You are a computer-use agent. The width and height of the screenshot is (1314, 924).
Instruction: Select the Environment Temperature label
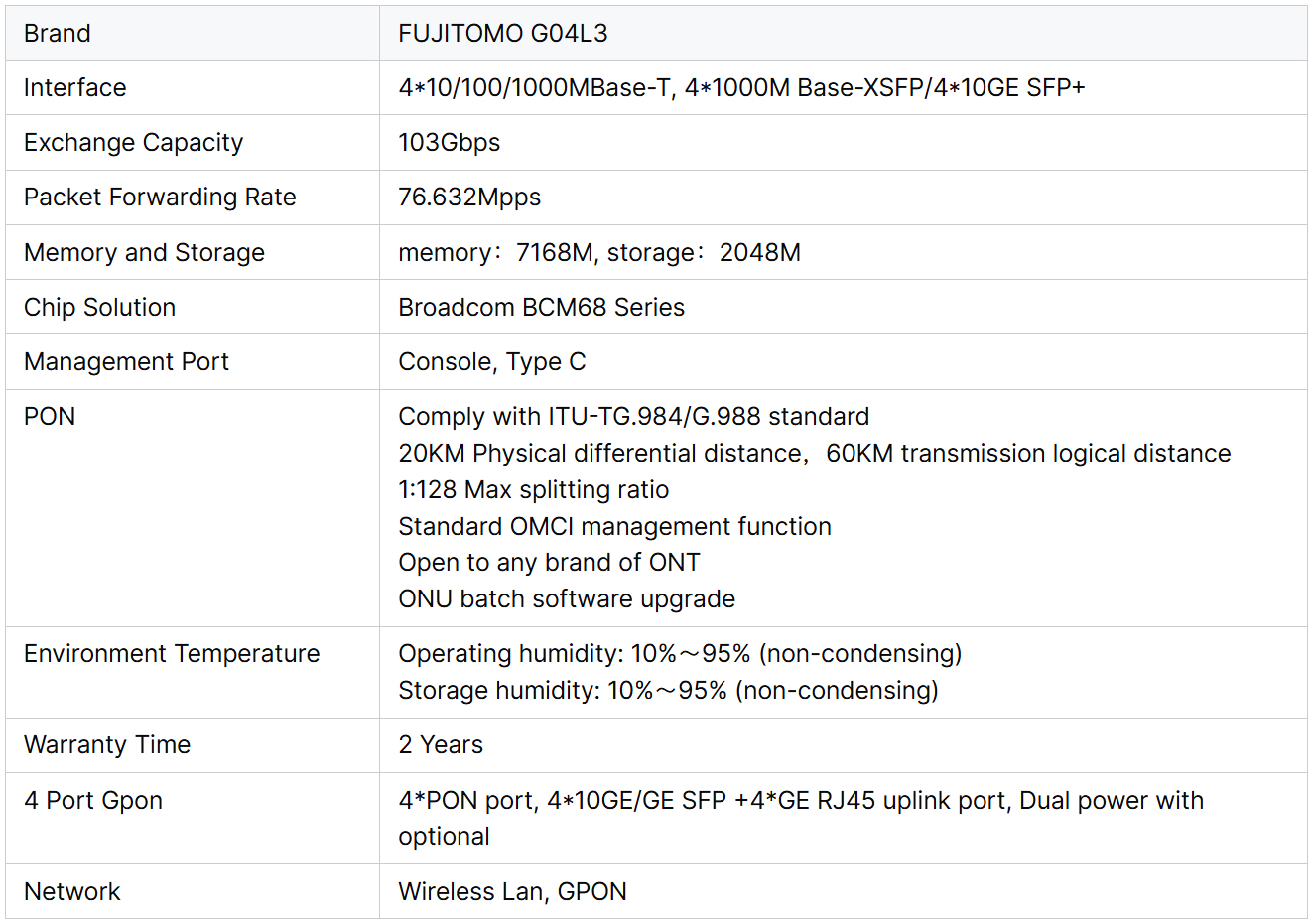tap(172, 654)
